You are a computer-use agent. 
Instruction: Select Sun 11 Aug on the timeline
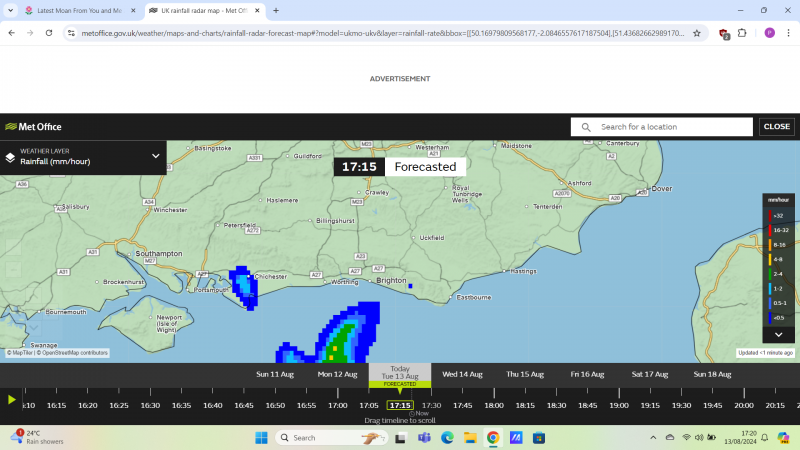[x=275, y=374]
